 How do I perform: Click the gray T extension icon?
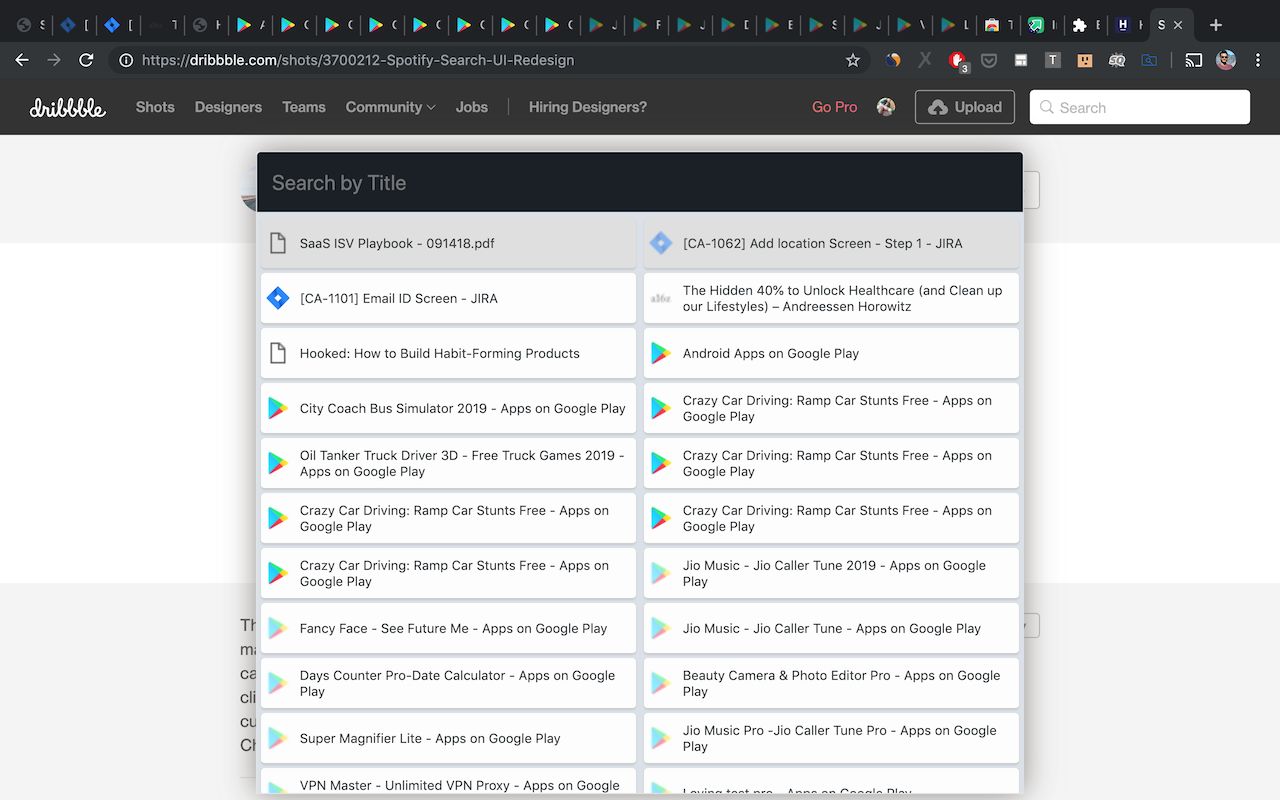(x=1052, y=60)
